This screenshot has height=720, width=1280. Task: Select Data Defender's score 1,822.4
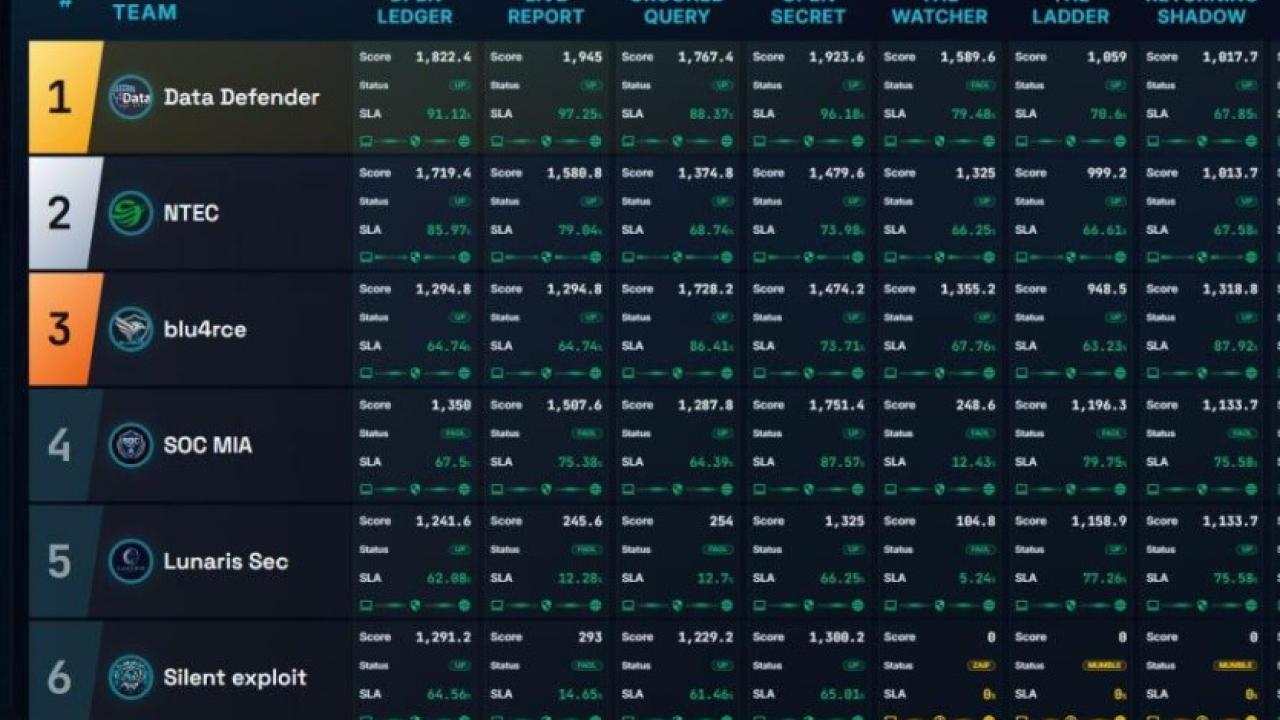(444, 57)
